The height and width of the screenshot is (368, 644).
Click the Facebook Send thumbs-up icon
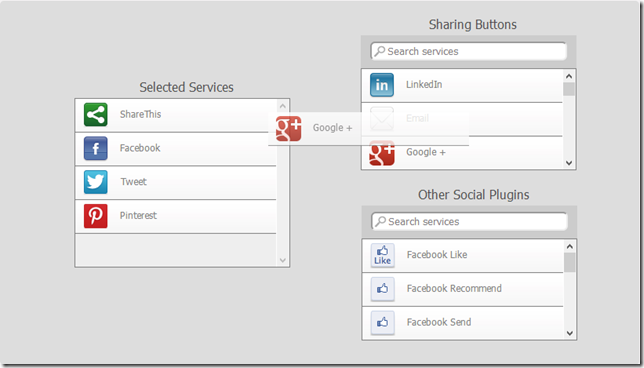[x=382, y=322]
